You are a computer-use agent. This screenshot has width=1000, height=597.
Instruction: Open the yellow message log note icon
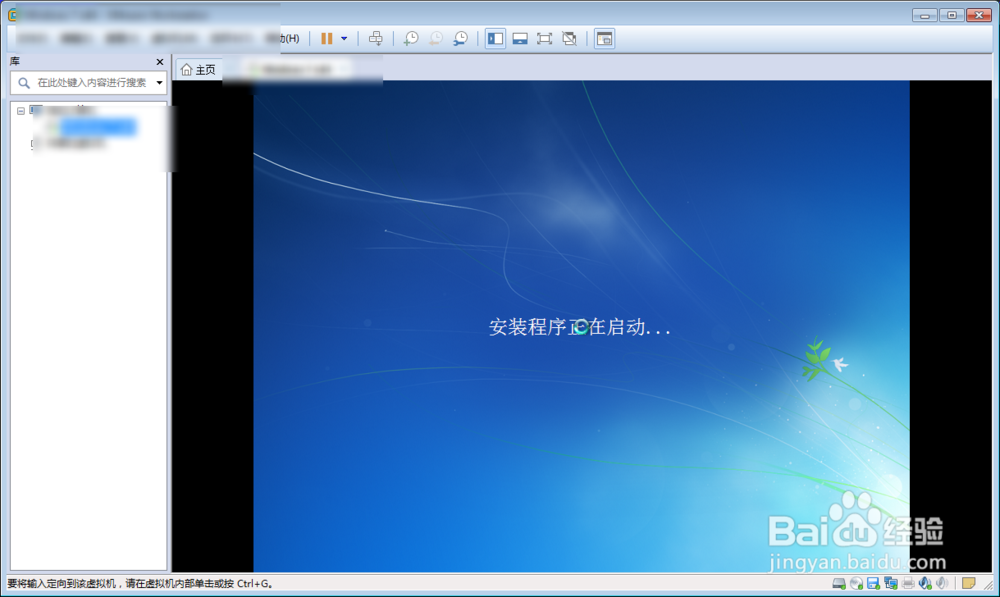point(968,583)
